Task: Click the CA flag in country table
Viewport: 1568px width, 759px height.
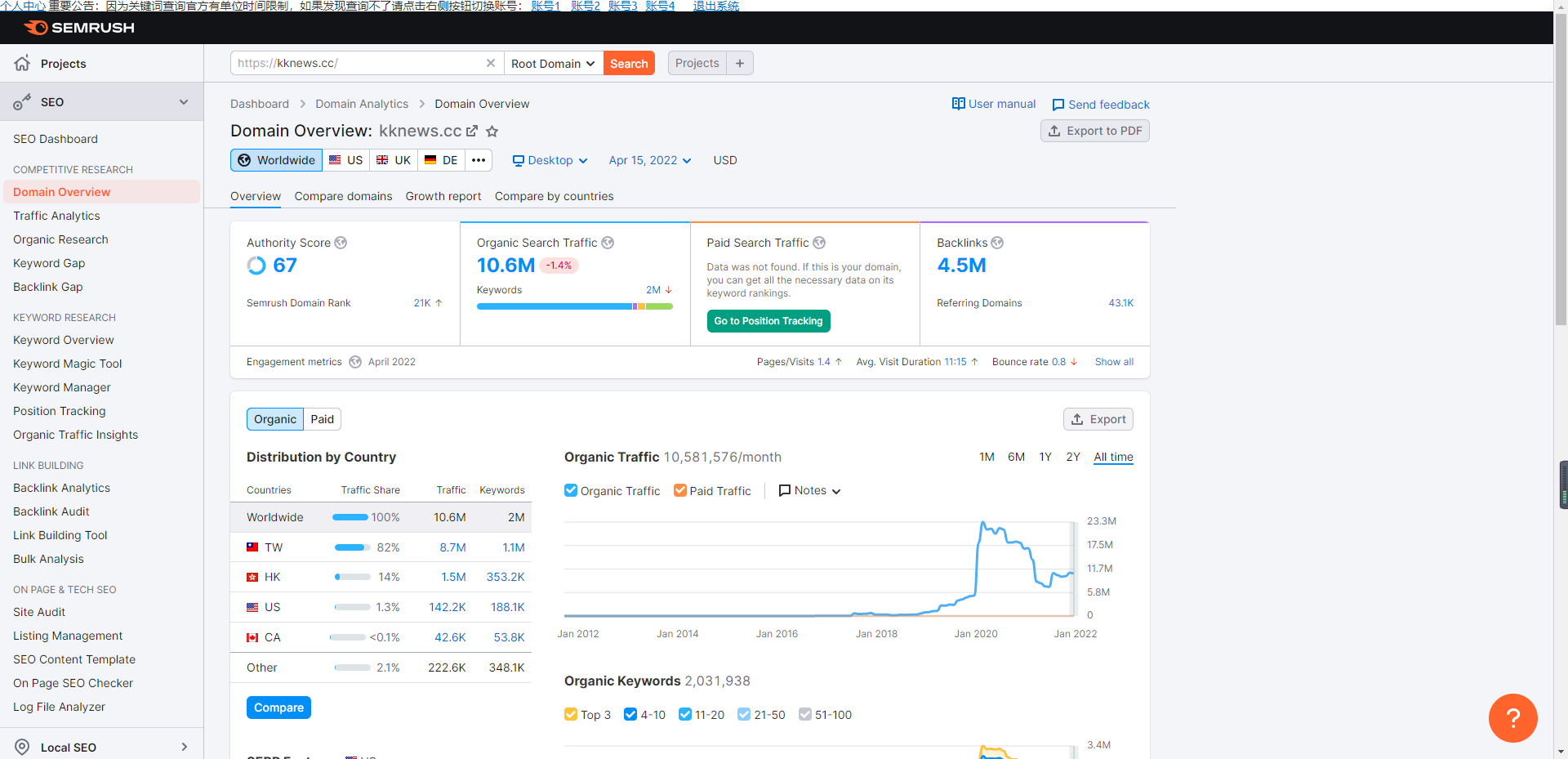Action: tap(252, 637)
